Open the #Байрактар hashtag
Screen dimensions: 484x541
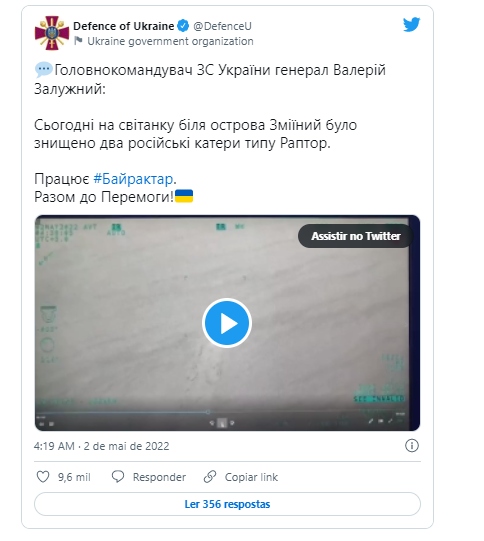coord(133,179)
